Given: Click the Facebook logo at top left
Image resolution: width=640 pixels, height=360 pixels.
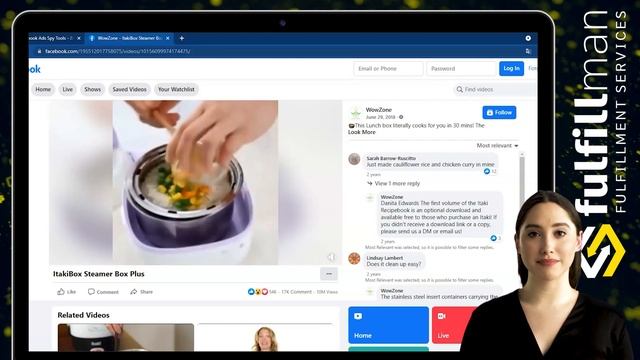Looking at the screenshot, I should [35, 69].
